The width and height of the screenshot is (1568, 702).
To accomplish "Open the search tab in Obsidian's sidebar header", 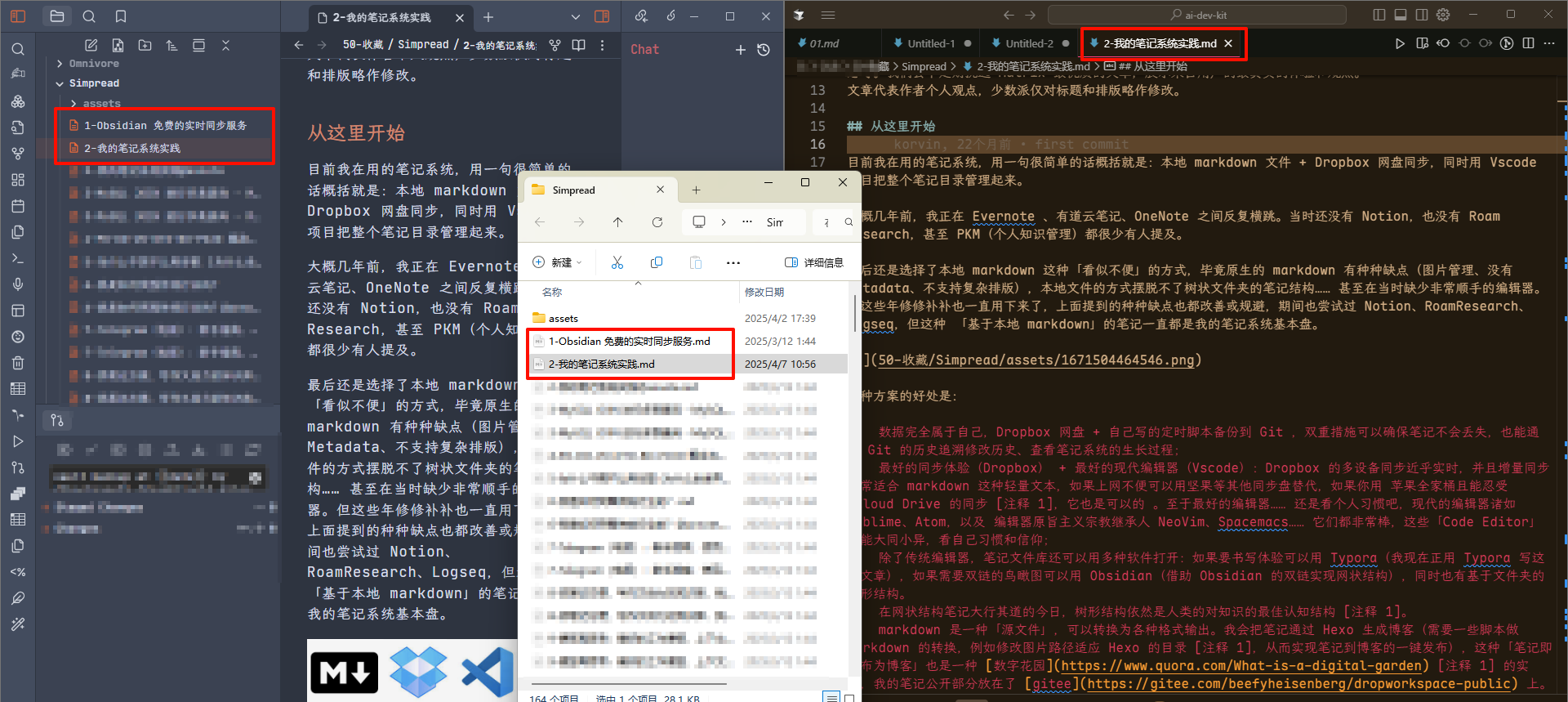I will click(89, 16).
